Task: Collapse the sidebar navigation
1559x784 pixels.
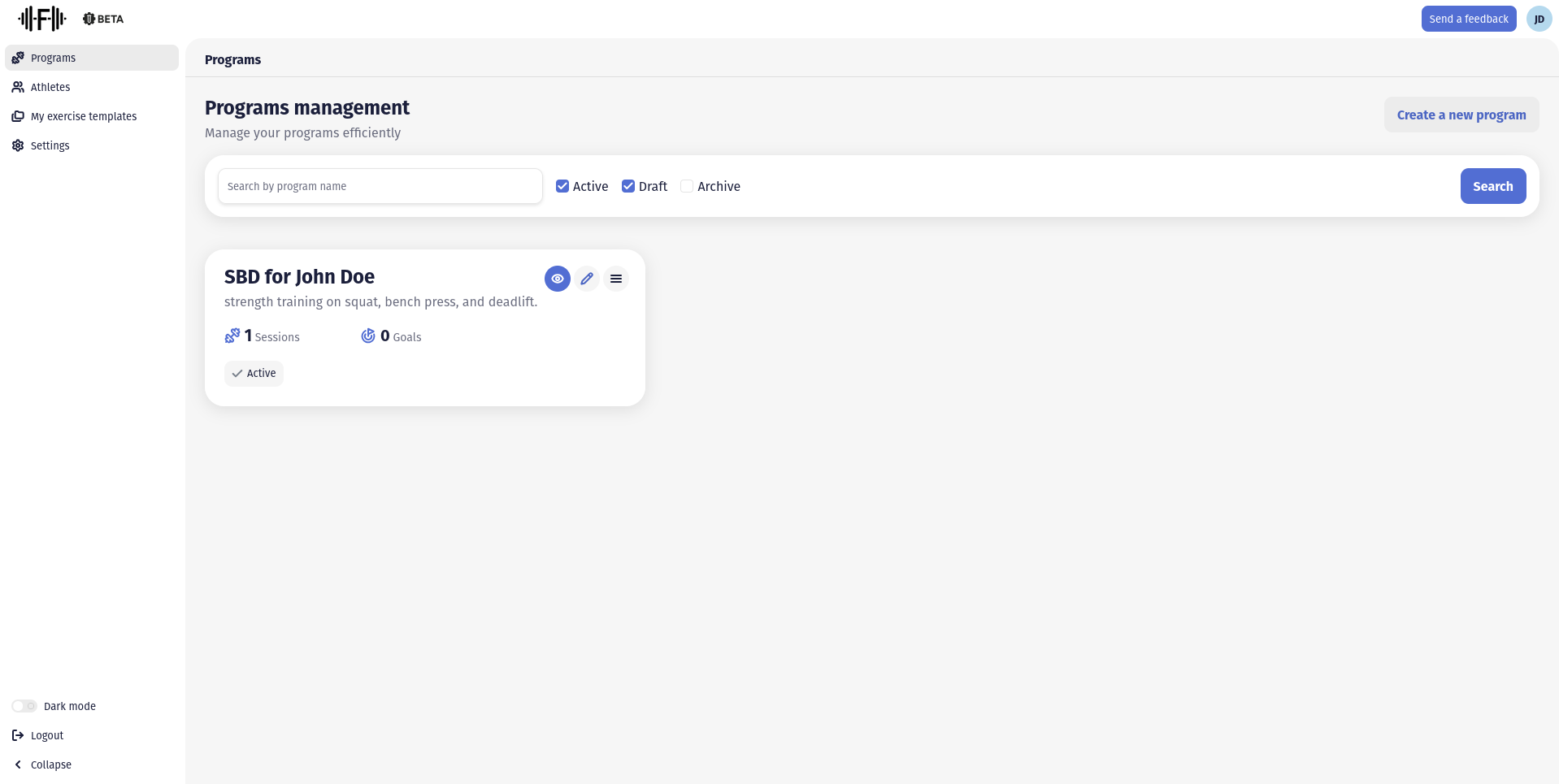Action: pos(43,765)
